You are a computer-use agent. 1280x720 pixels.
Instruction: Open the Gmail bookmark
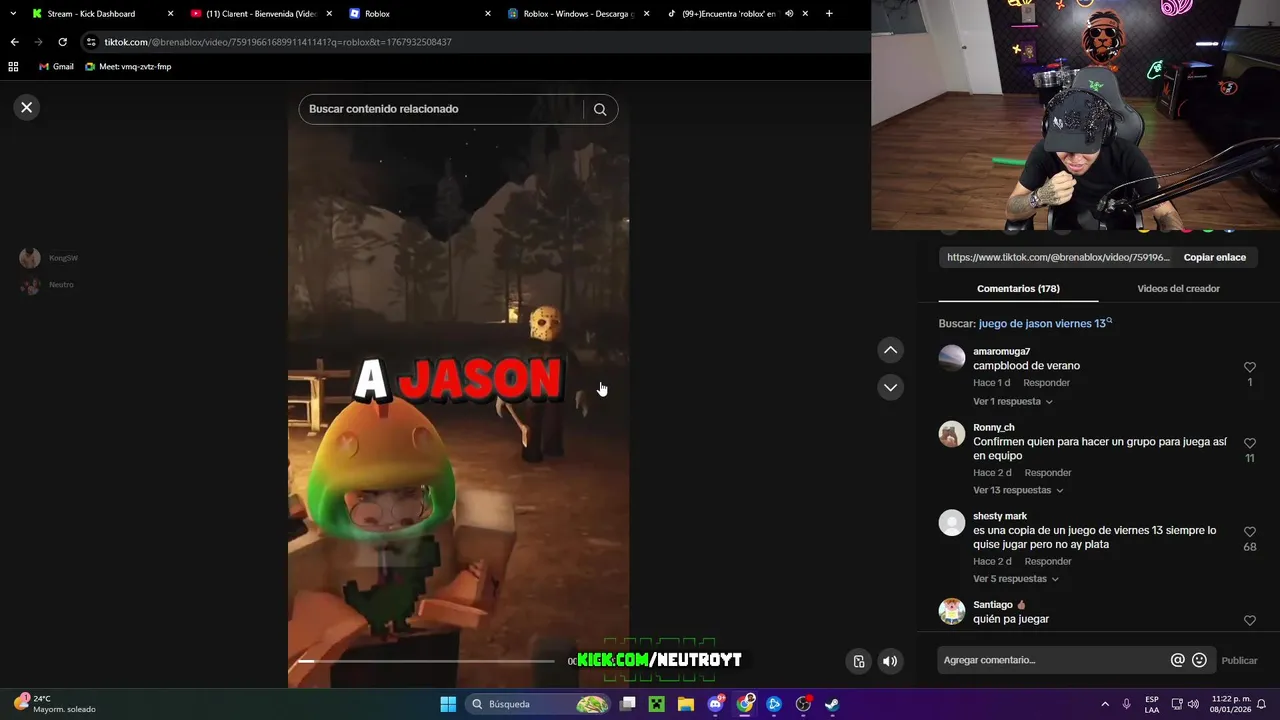(x=56, y=67)
